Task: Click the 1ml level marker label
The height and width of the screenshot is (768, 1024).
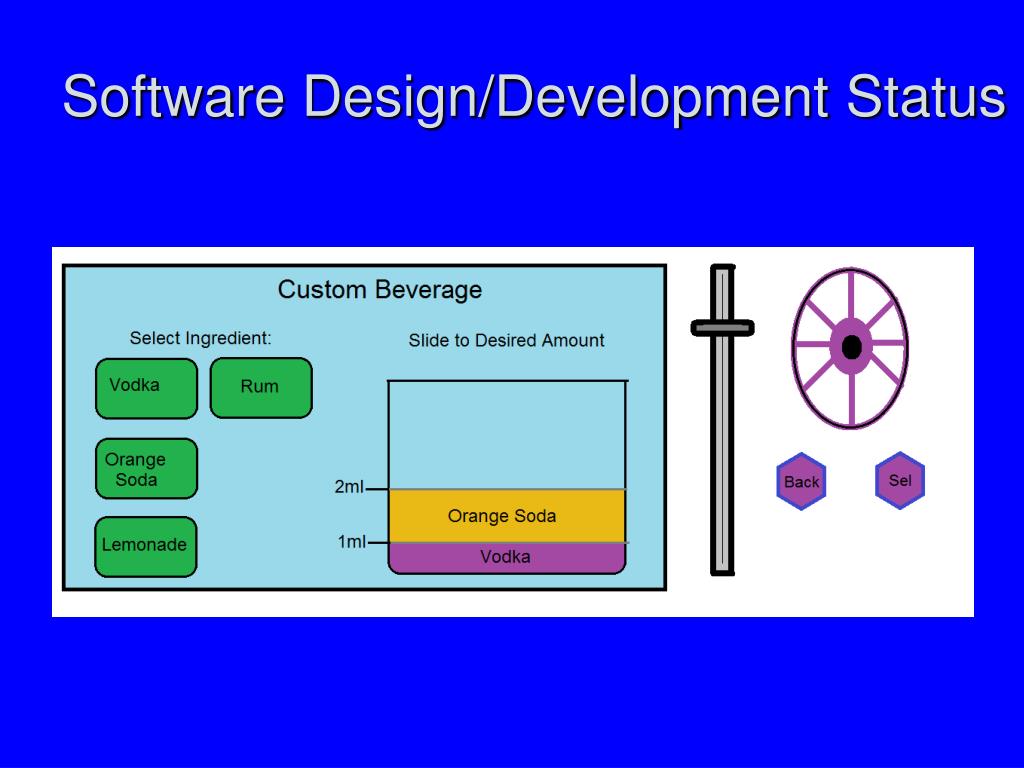Action: [352, 541]
